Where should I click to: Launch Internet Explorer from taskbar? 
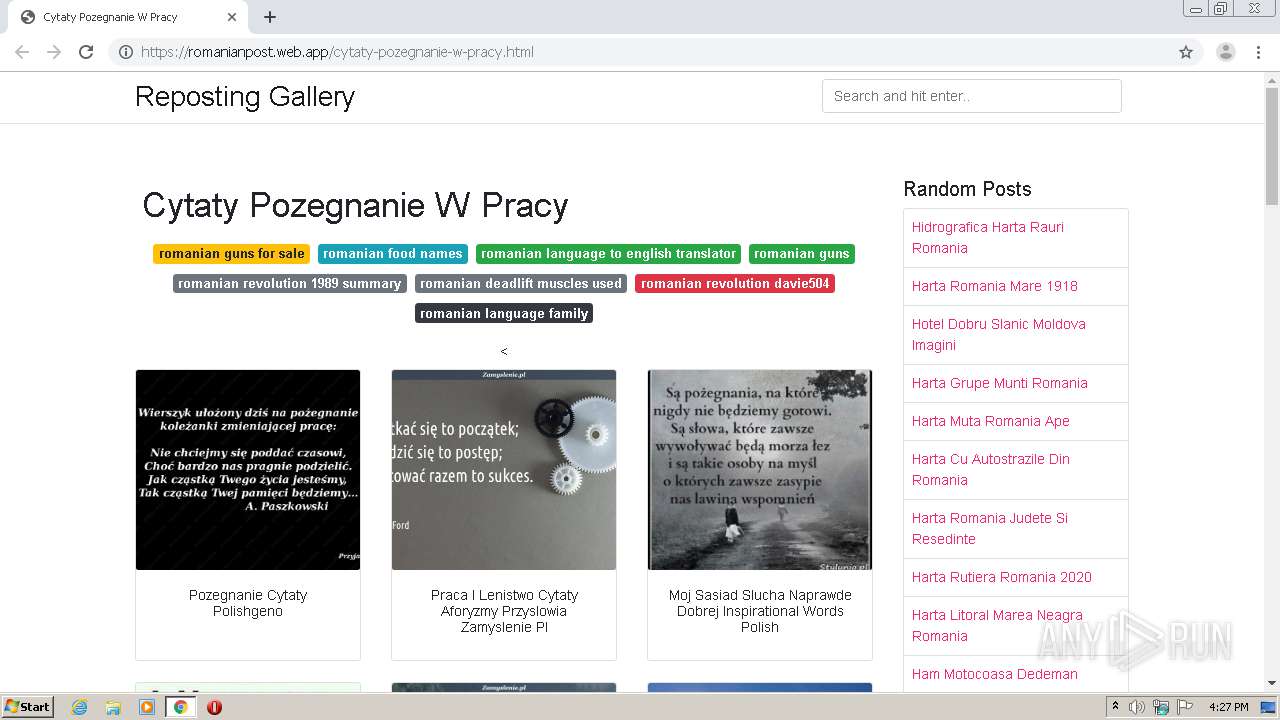pos(79,707)
